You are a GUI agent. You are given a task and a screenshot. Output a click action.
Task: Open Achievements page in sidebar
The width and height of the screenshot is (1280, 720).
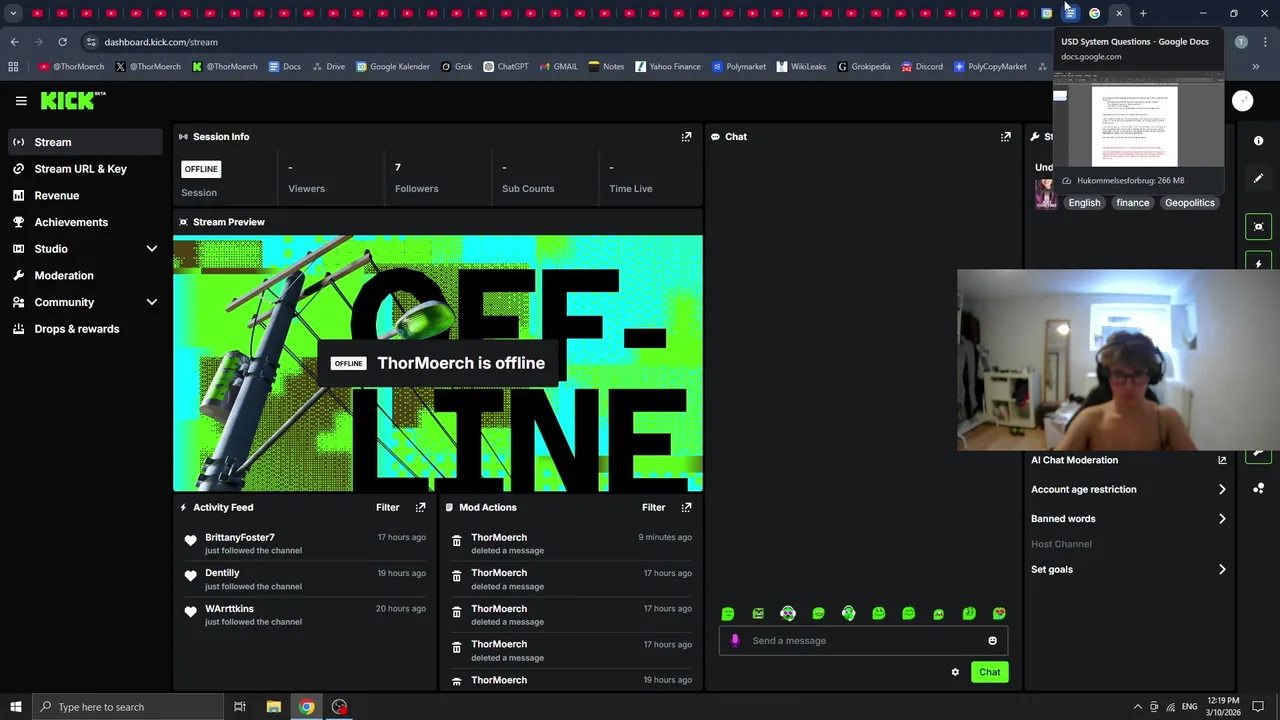(x=85, y=222)
